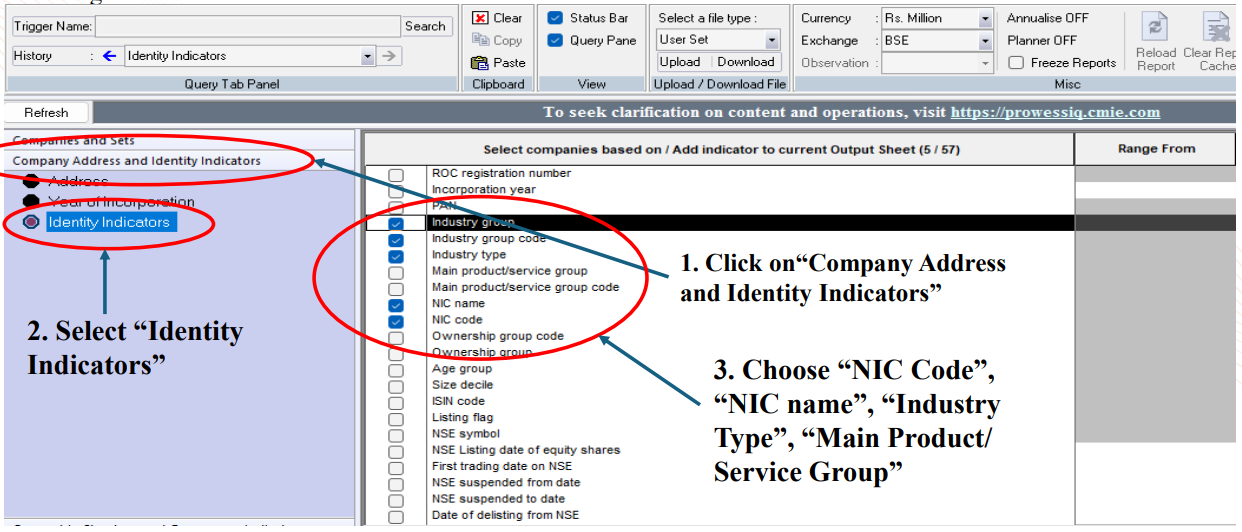
Task: Enable the Freeze Reports checkbox
Action: 1016,63
